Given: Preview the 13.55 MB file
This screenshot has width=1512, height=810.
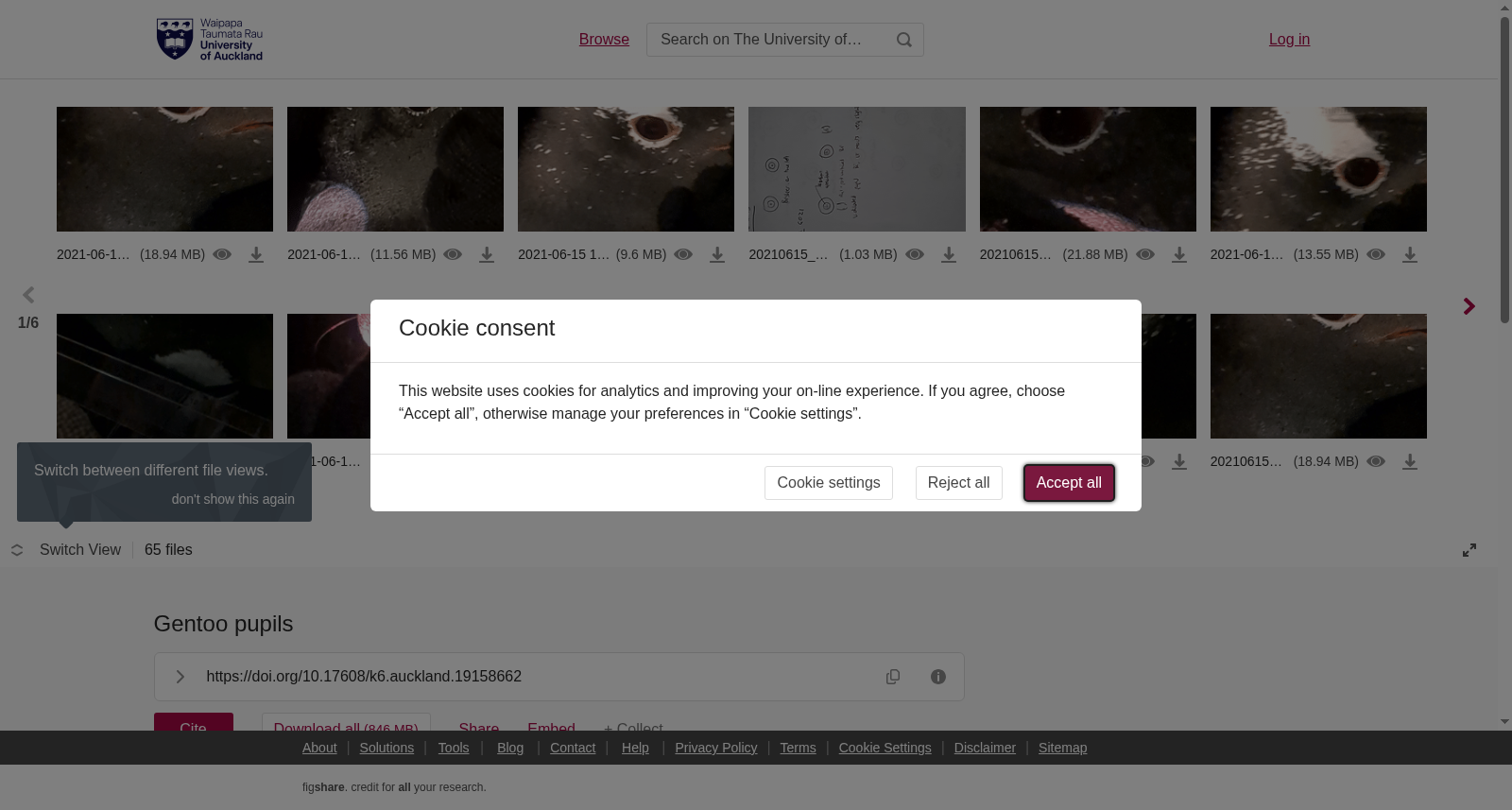Looking at the screenshot, I should (x=1376, y=254).
